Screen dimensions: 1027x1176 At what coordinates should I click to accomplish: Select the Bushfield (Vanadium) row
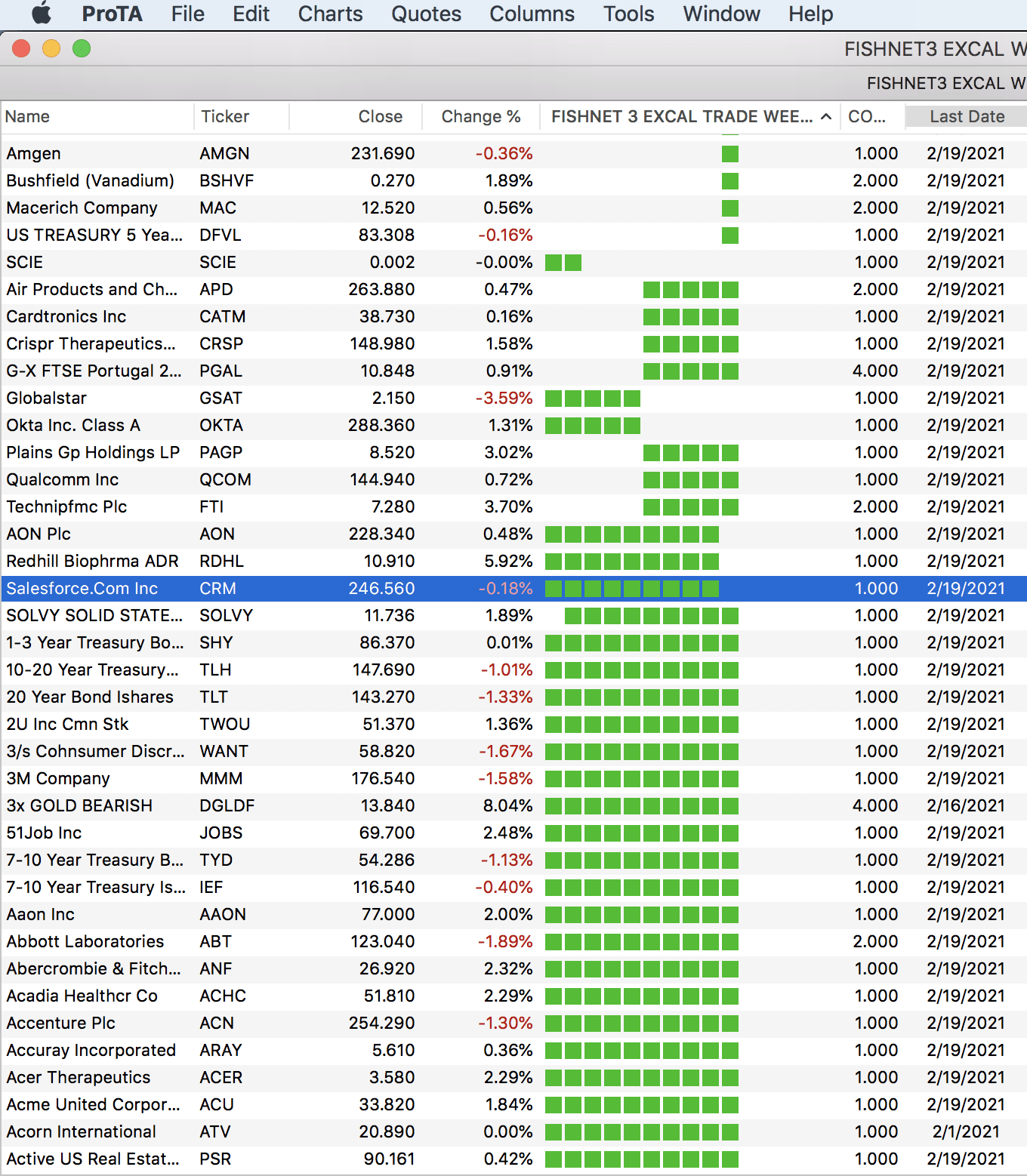coord(513,181)
